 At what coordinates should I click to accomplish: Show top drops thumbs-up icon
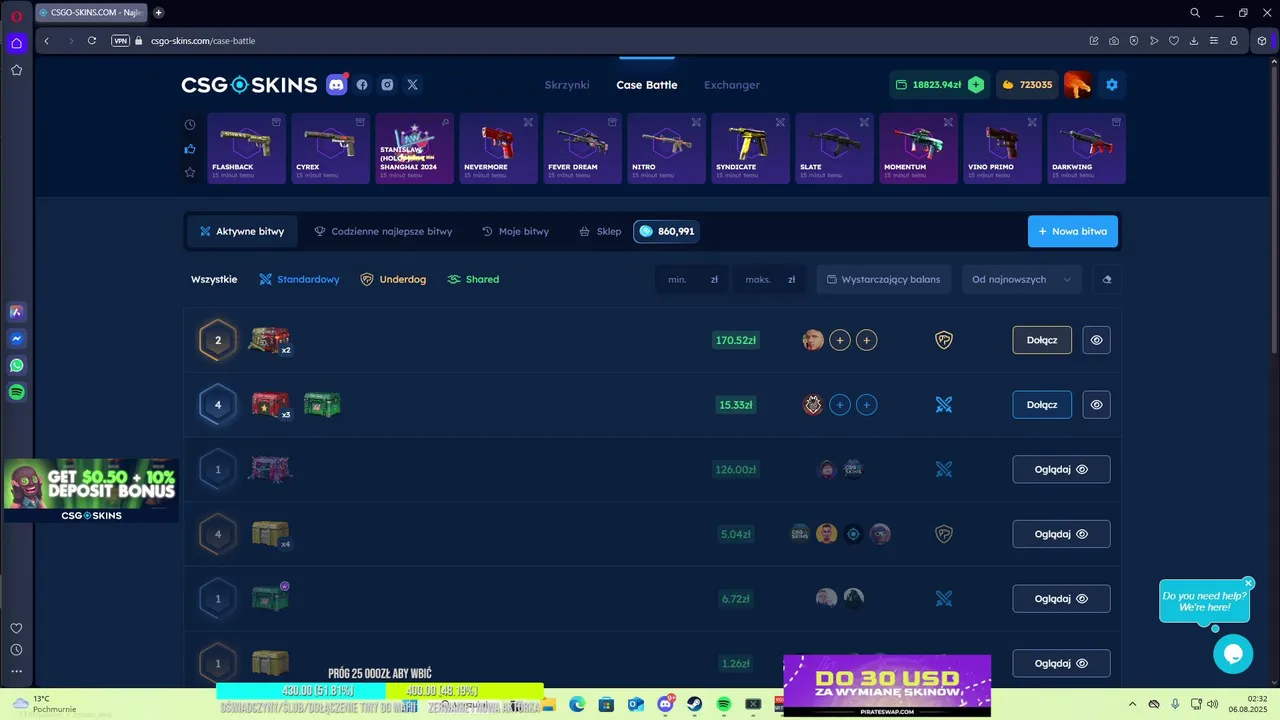[x=190, y=149]
